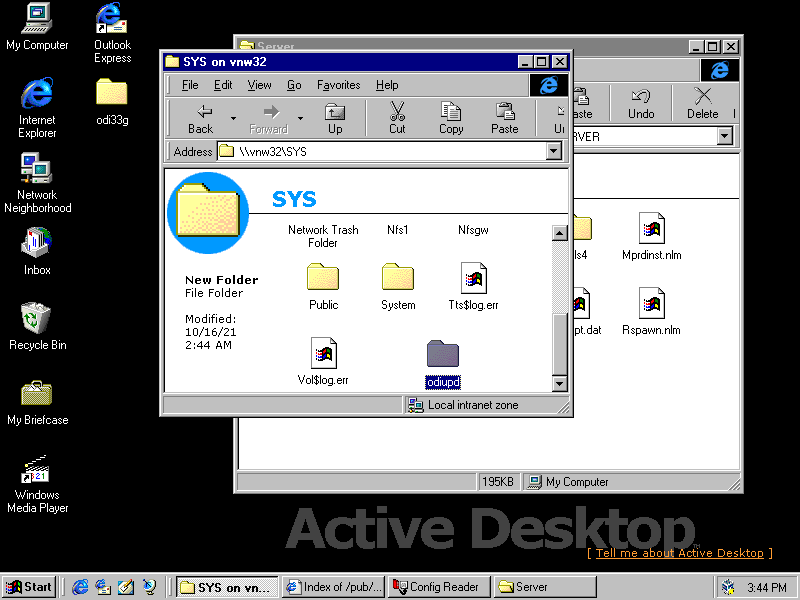The image size is (800, 600).
Task: Open the Edit menu
Action: coord(222,85)
